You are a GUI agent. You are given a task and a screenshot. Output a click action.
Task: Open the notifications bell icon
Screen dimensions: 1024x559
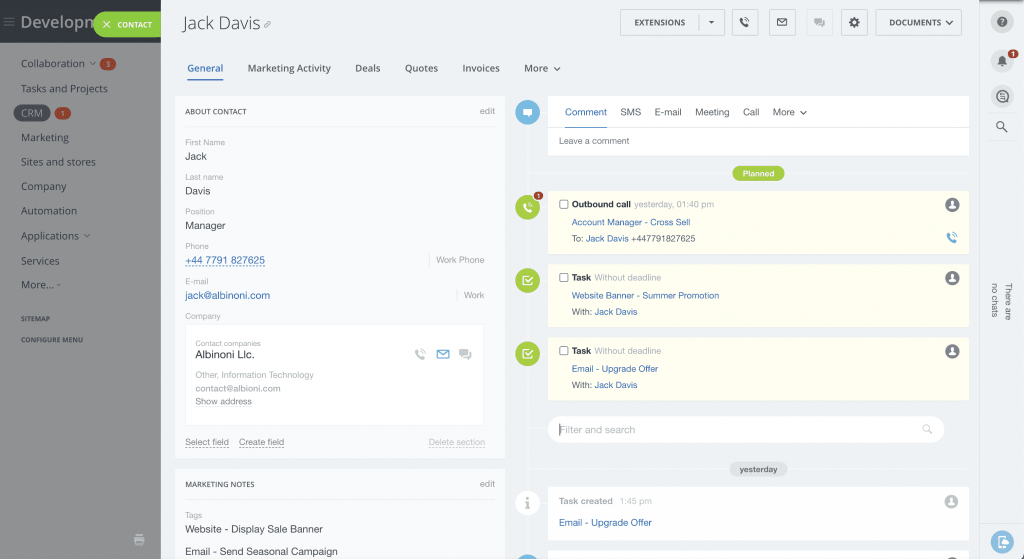[x=1002, y=61]
